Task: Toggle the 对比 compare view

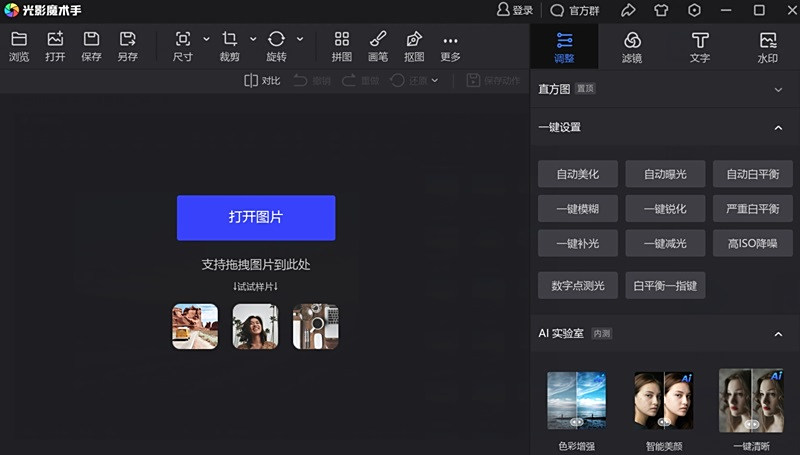Action: click(x=262, y=80)
